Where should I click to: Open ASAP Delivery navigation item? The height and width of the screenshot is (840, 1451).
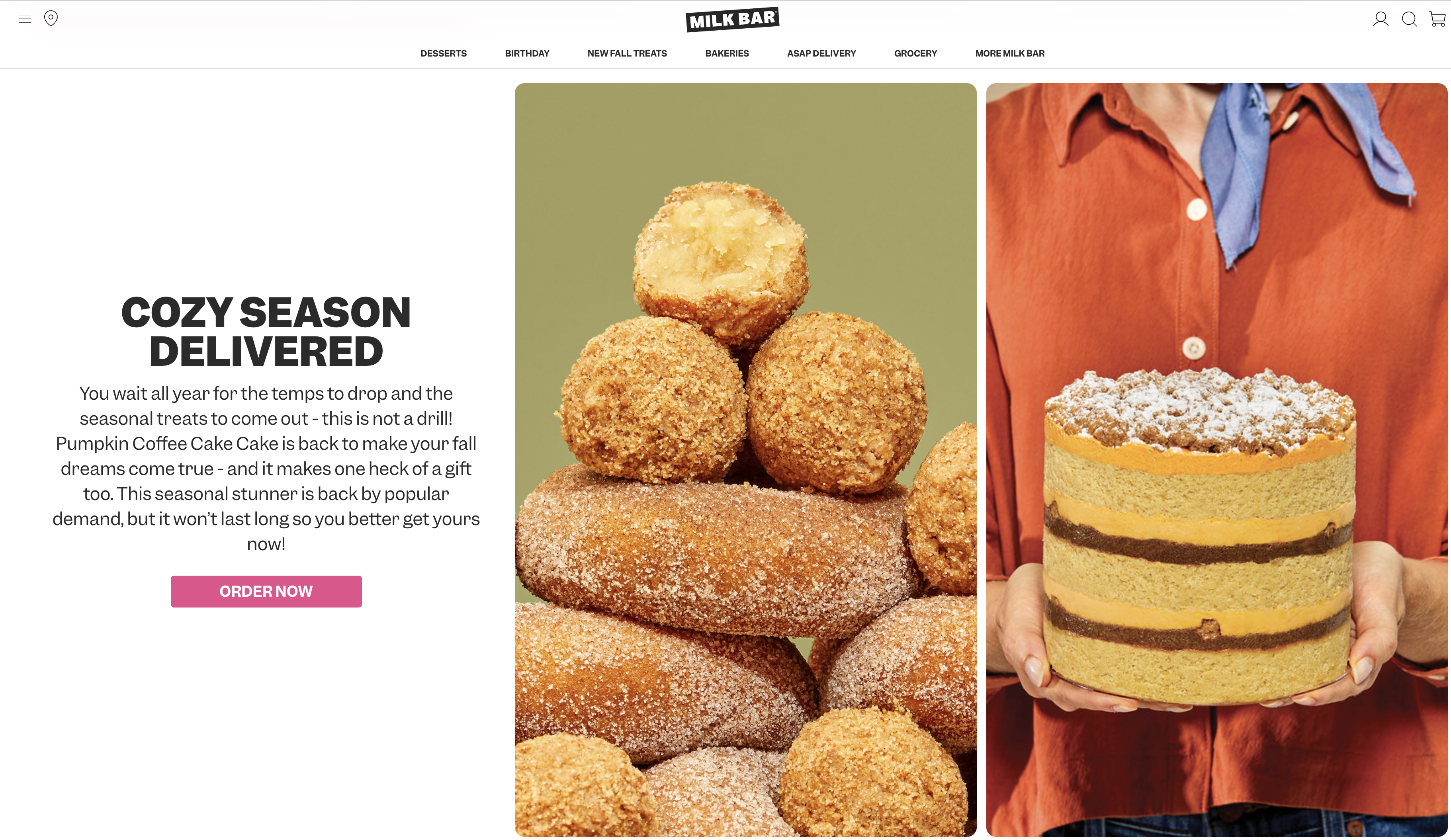click(821, 53)
